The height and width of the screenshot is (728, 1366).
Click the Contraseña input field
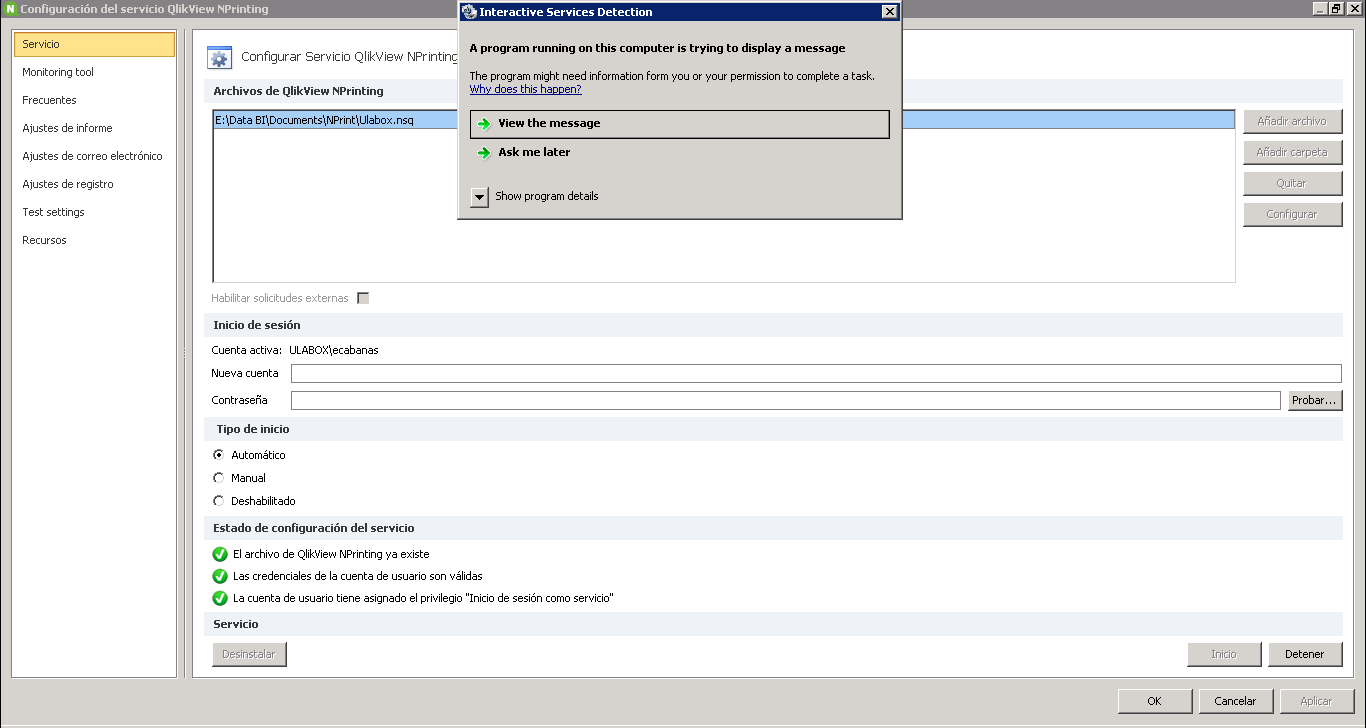pyautogui.click(x=785, y=400)
